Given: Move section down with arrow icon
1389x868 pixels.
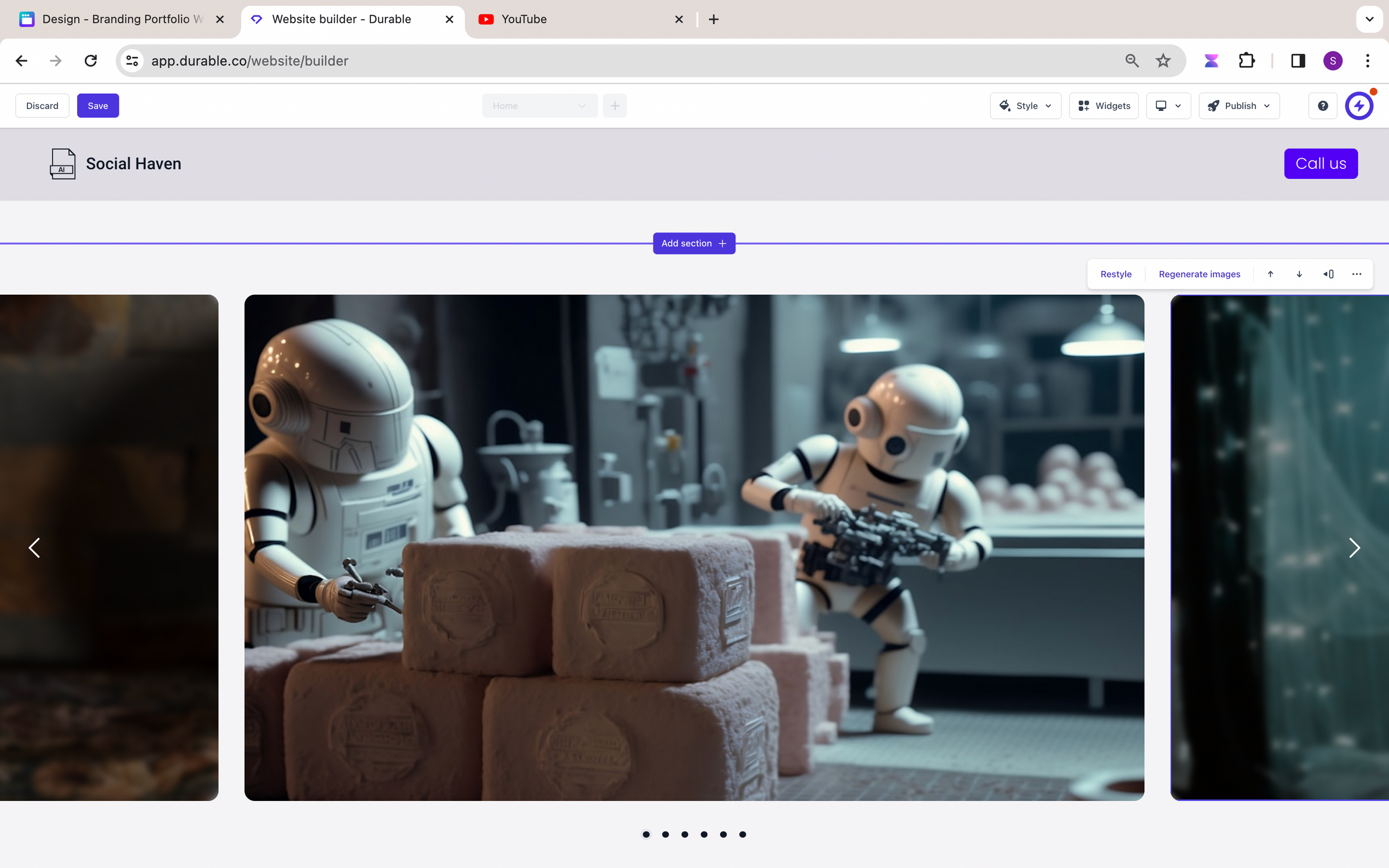Looking at the screenshot, I should [1300, 274].
